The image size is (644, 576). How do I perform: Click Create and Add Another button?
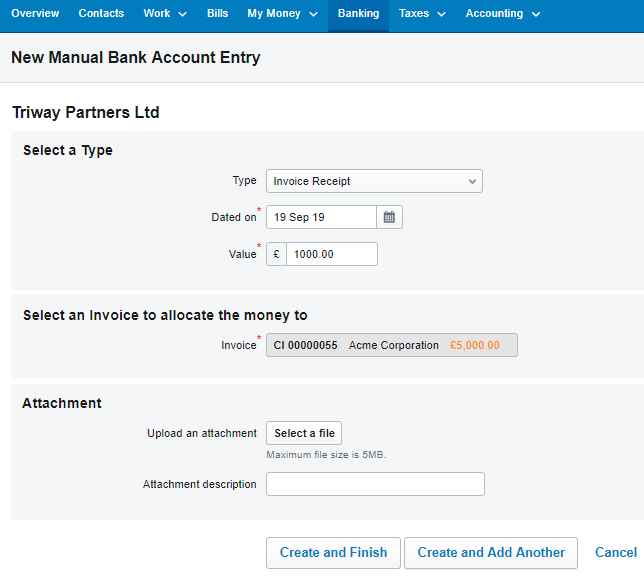(x=491, y=553)
